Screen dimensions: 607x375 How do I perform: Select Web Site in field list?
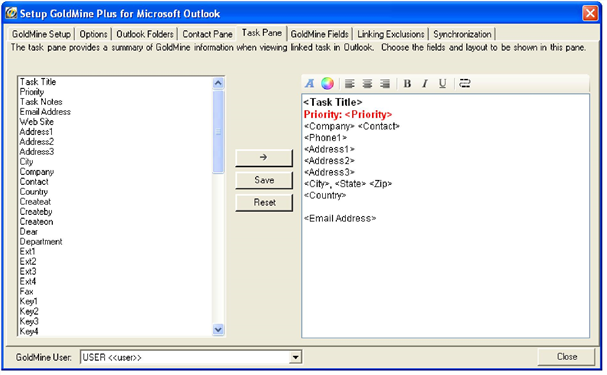pos(37,122)
